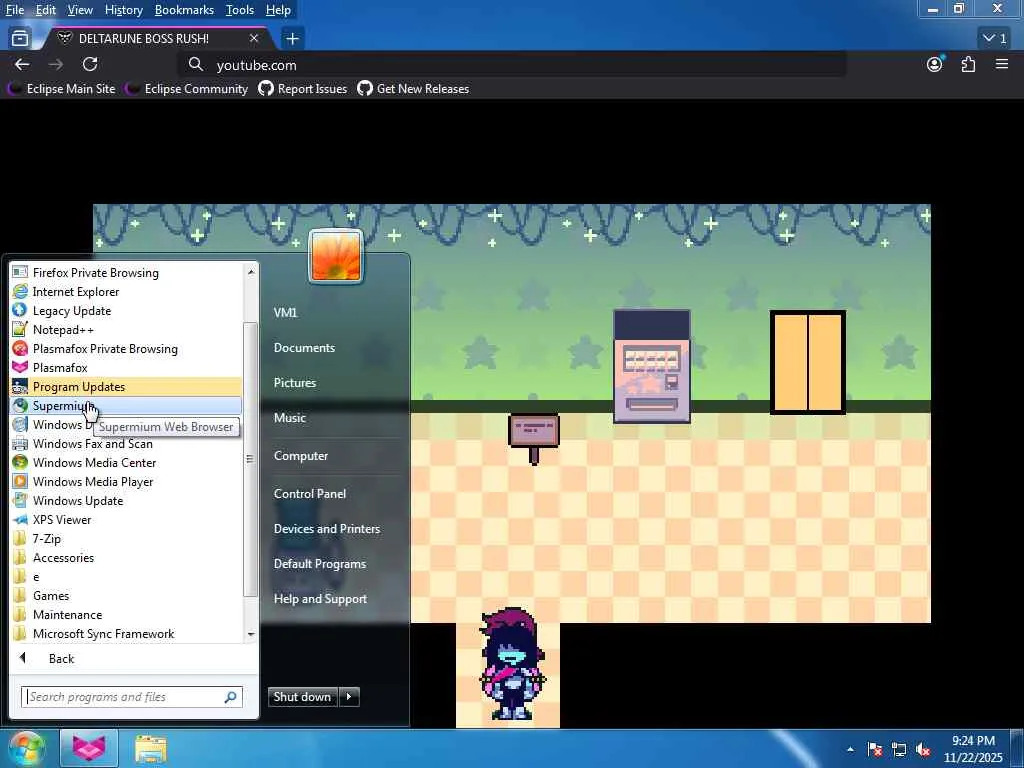The width and height of the screenshot is (1024, 768).
Task: Launch Notepad++ from program list
Action: point(126,330)
